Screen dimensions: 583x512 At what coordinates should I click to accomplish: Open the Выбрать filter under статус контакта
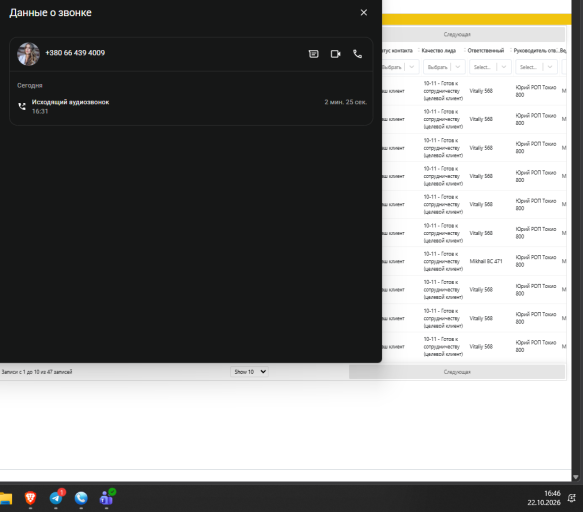pyautogui.click(x=400, y=67)
